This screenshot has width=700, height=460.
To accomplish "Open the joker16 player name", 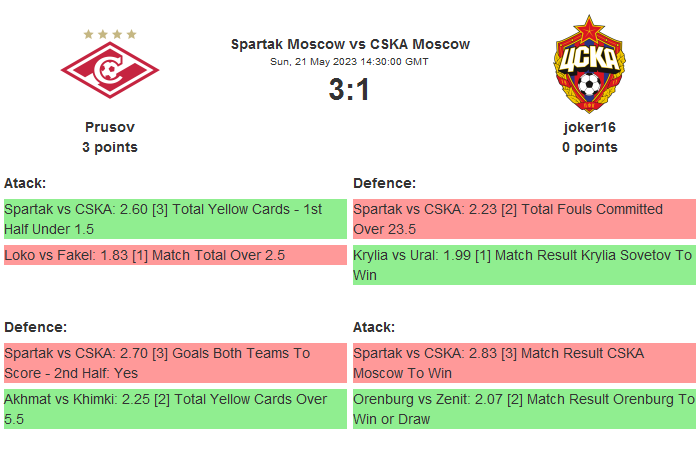I will [x=590, y=127].
